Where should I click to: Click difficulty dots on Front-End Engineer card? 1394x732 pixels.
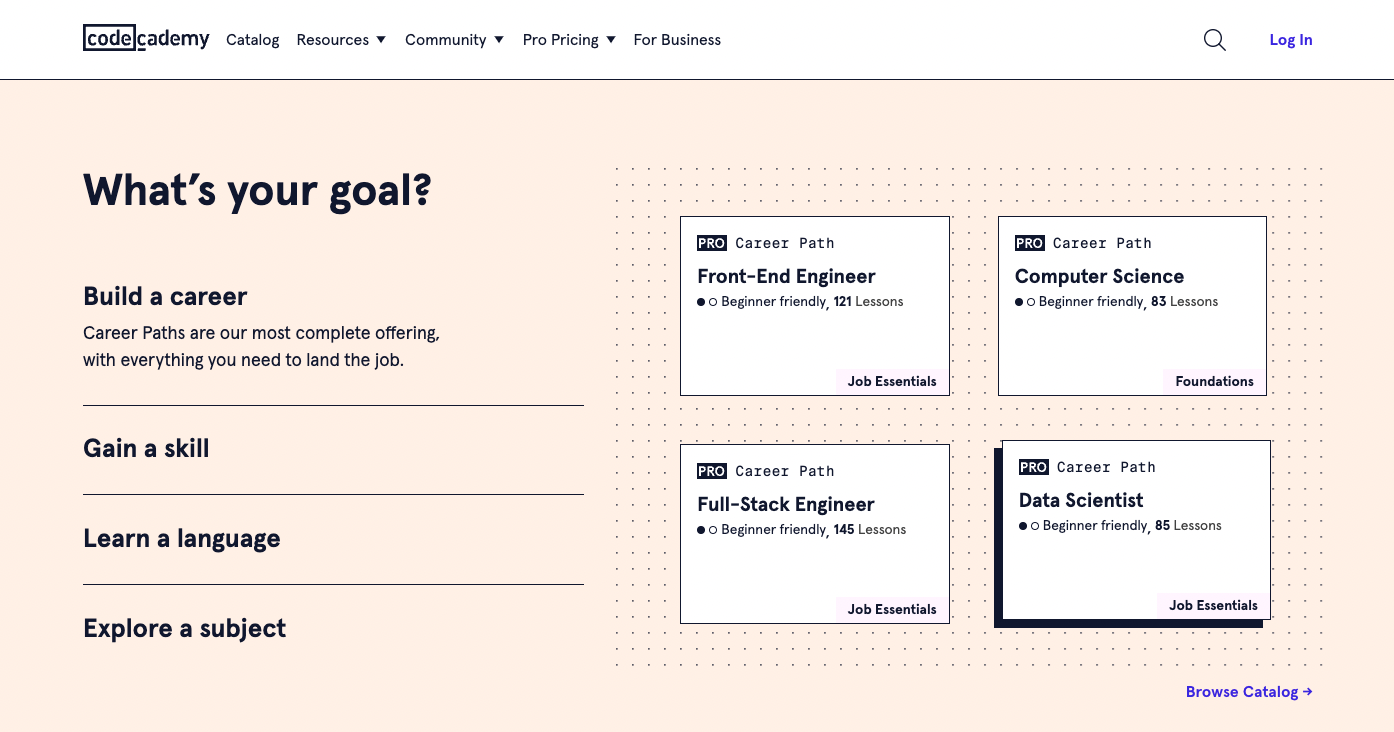coord(707,302)
